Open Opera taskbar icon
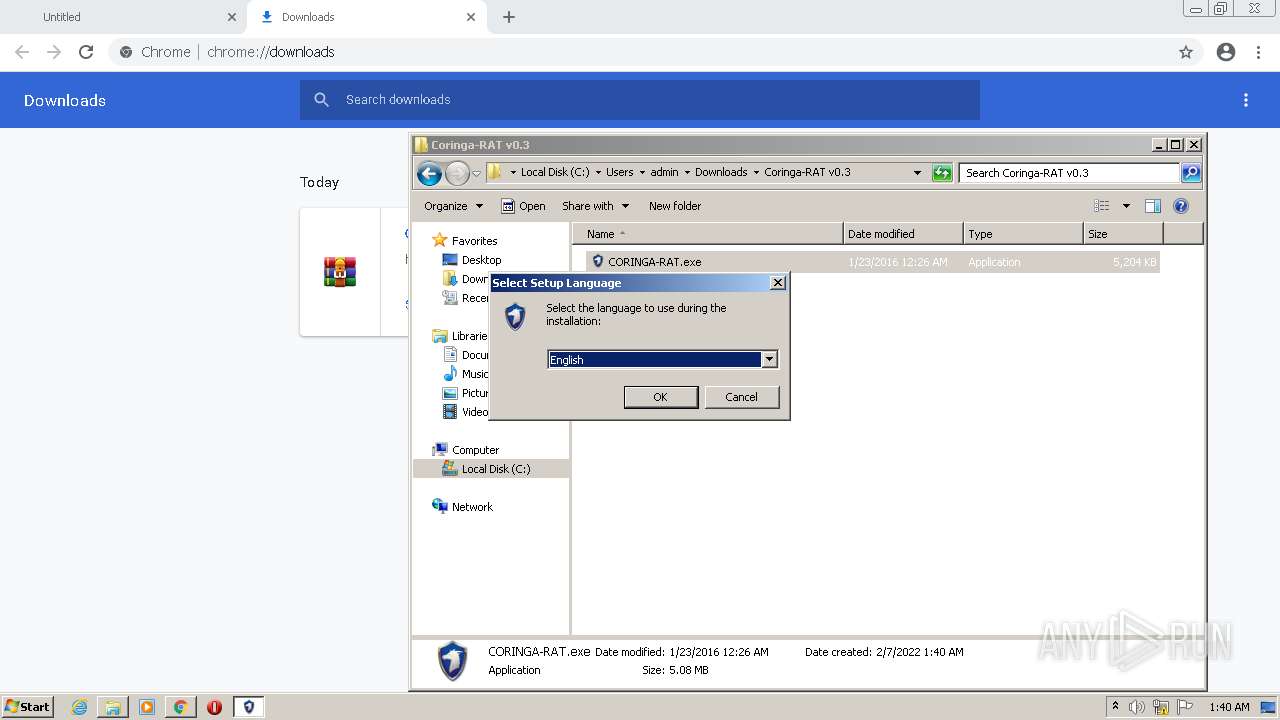The height and width of the screenshot is (720, 1280). click(x=214, y=707)
